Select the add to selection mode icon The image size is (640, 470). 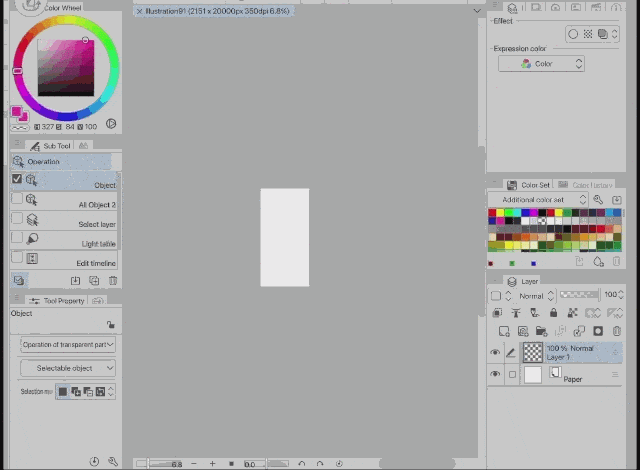(x=76, y=392)
